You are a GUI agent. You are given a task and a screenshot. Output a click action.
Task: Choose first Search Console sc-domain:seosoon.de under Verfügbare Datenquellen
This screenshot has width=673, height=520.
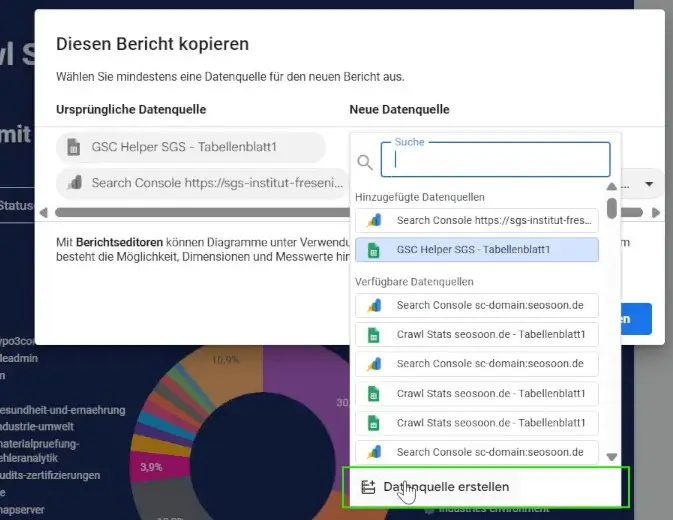coord(476,305)
